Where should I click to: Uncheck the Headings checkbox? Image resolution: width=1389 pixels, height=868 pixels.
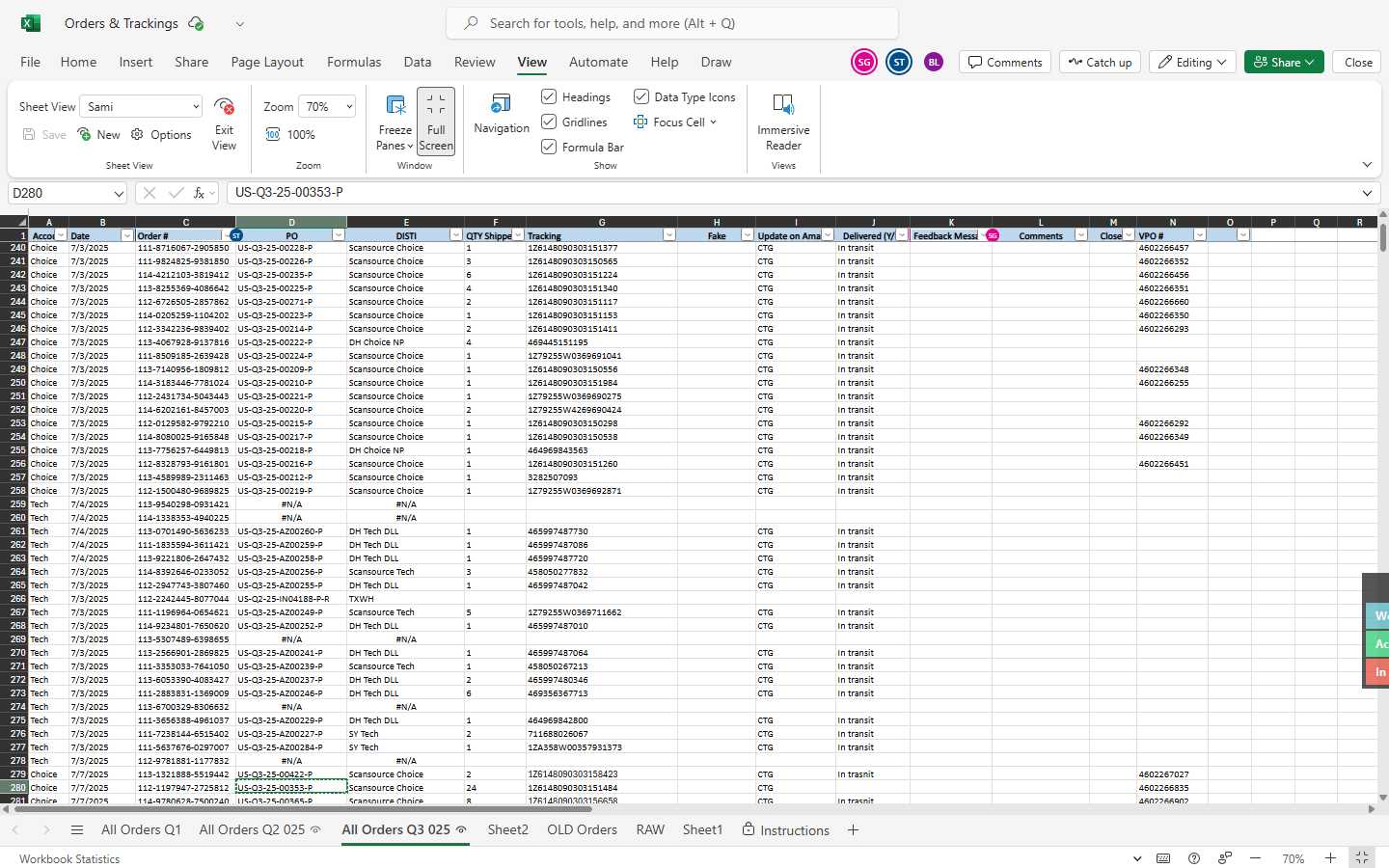tap(549, 96)
